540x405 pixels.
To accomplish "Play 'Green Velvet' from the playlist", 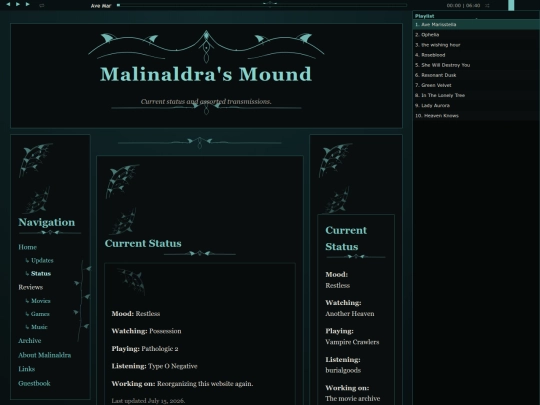I will pyautogui.click(x=476, y=85).
